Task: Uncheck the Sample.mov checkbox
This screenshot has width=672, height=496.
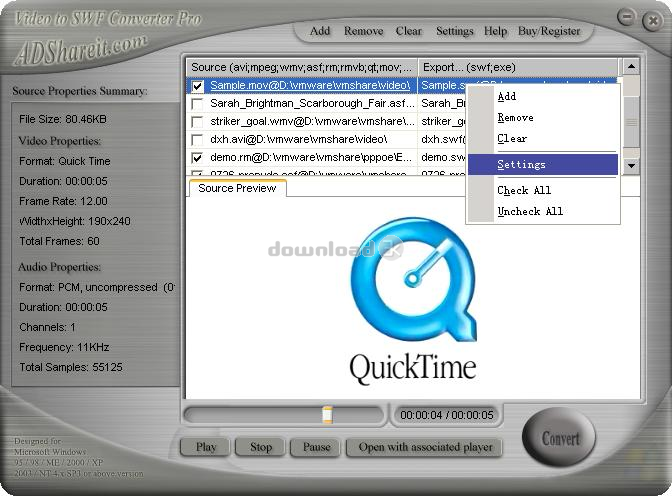Action: 198,86
